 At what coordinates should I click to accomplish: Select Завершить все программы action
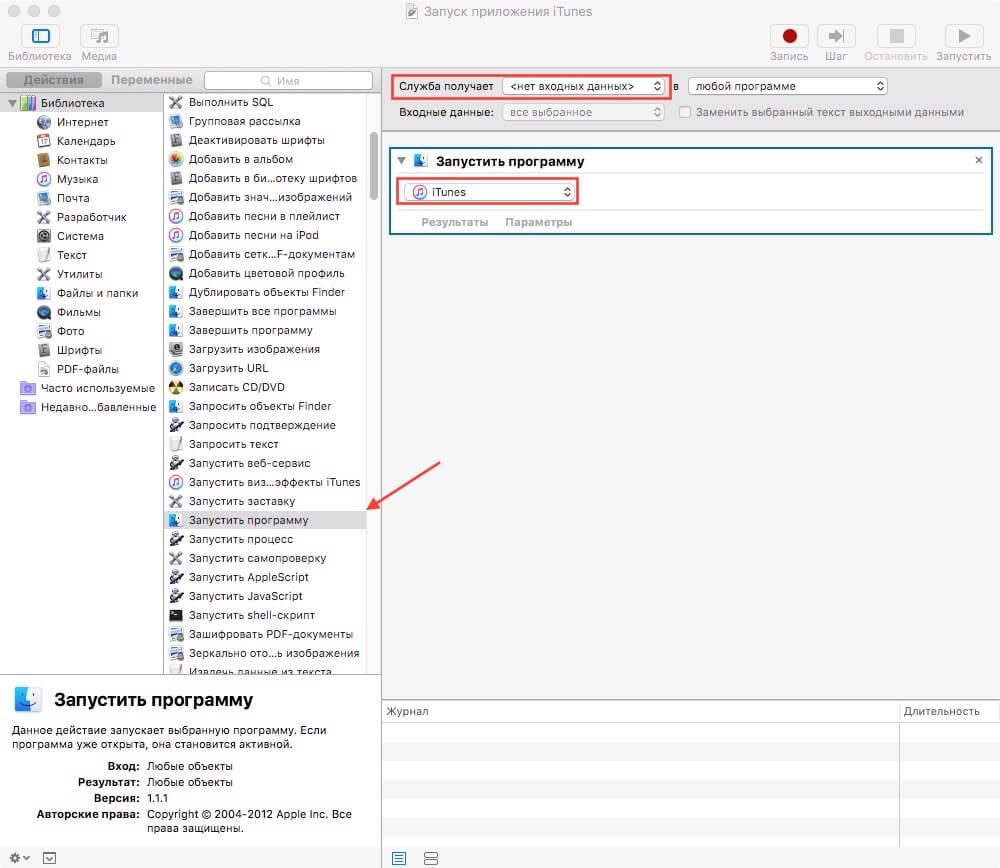pos(265,311)
